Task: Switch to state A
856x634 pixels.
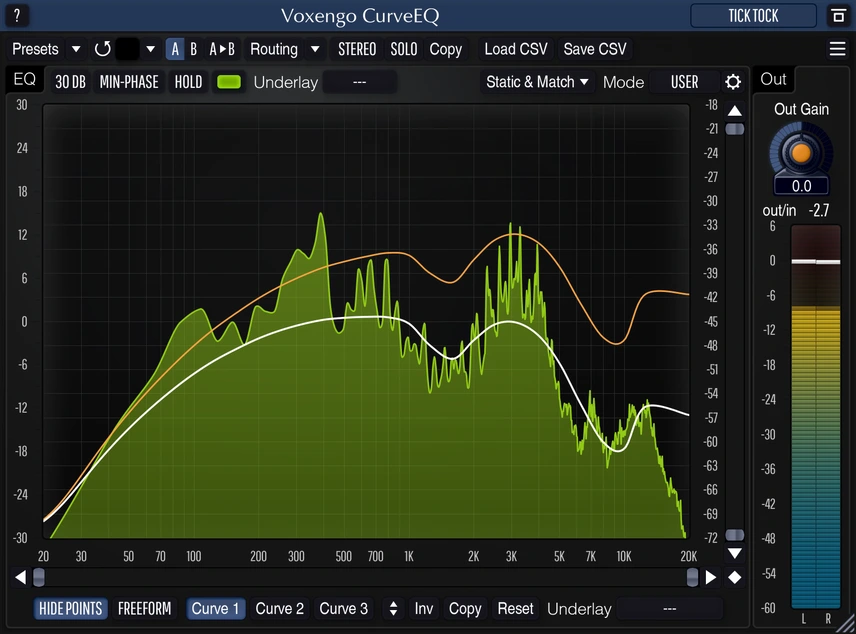Action: point(175,49)
